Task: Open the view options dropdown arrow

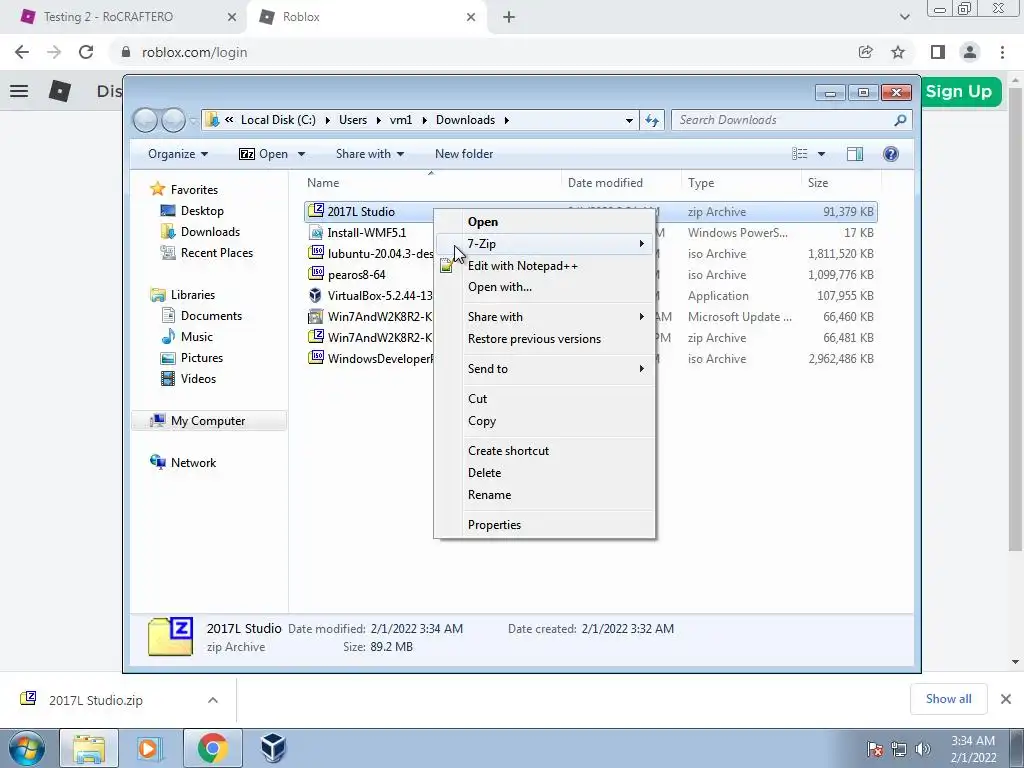Action: pyautogui.click(x=822, y=154)
